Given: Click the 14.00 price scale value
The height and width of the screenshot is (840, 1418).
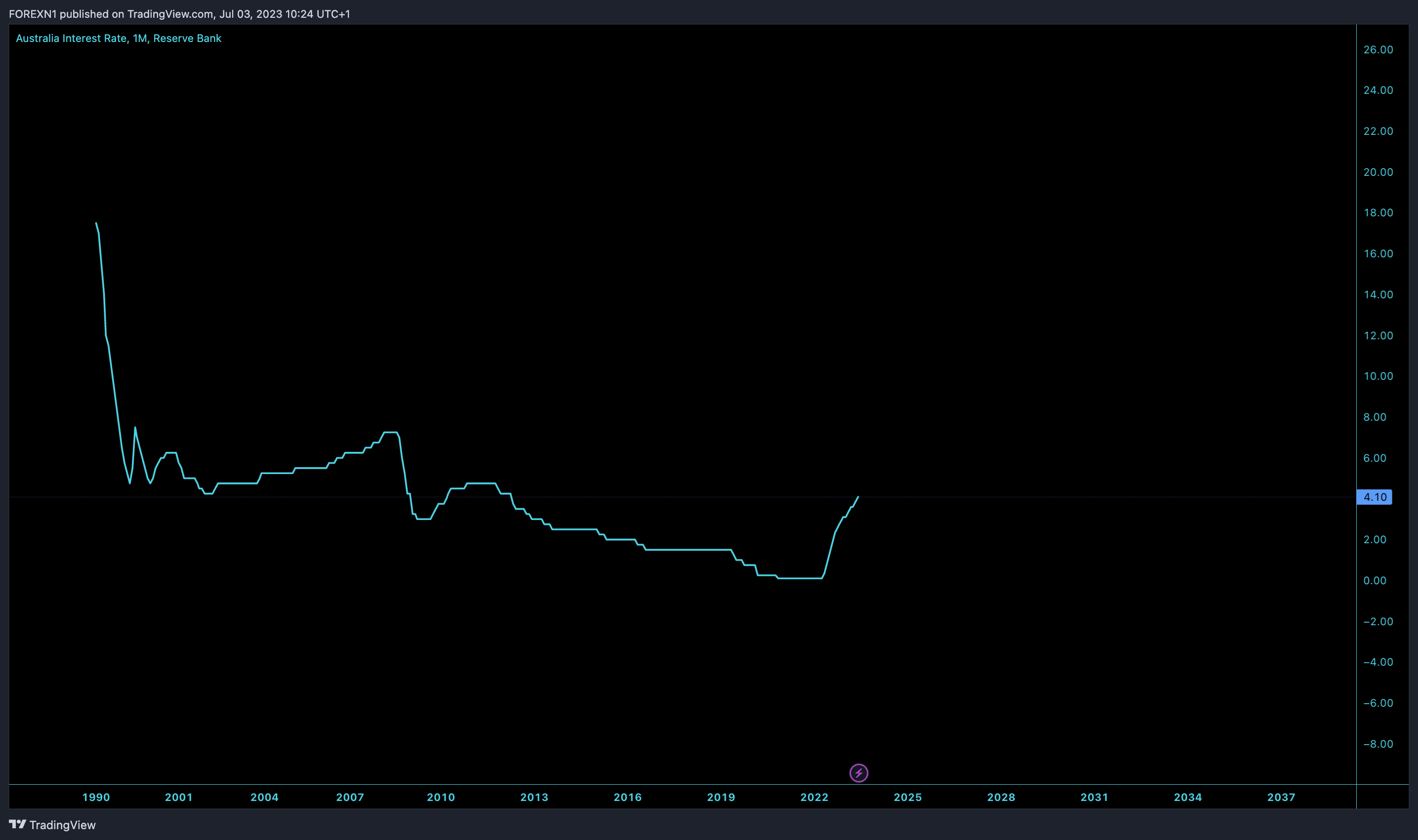Looking at the screenshot, I should [x=1378, y=294].
